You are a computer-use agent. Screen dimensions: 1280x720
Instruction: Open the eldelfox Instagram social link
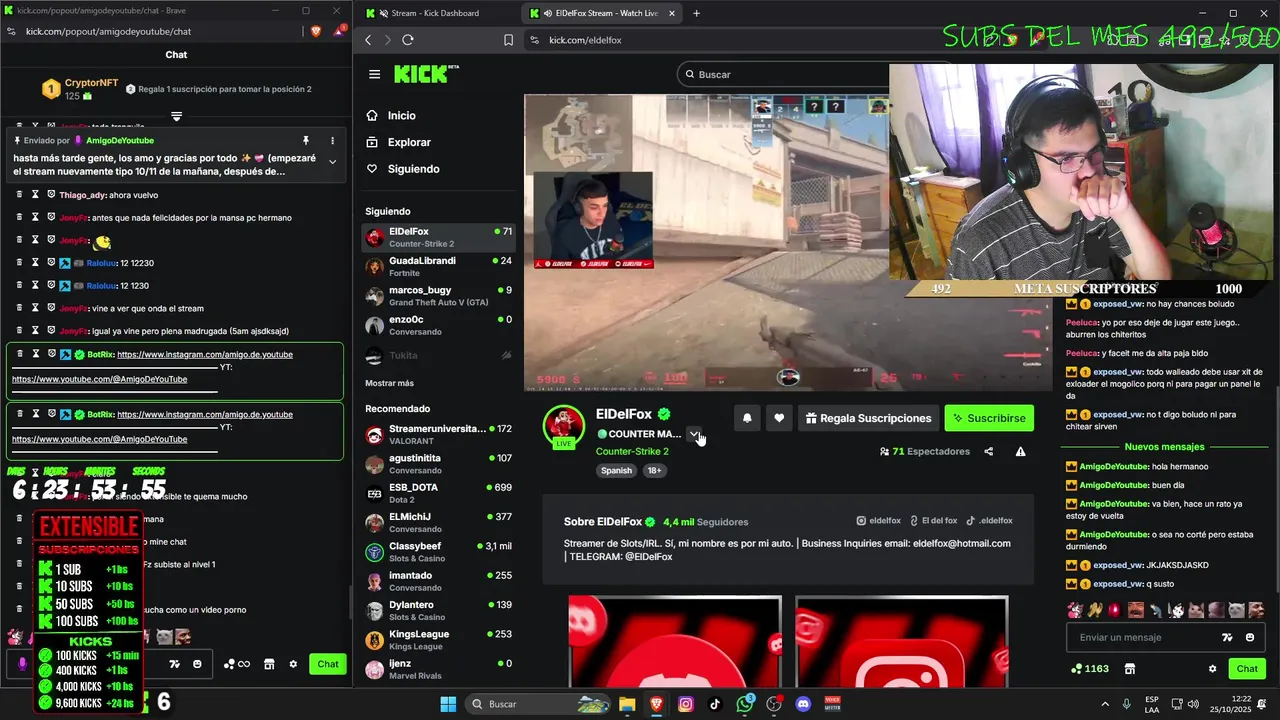click(x=878, y=521)
